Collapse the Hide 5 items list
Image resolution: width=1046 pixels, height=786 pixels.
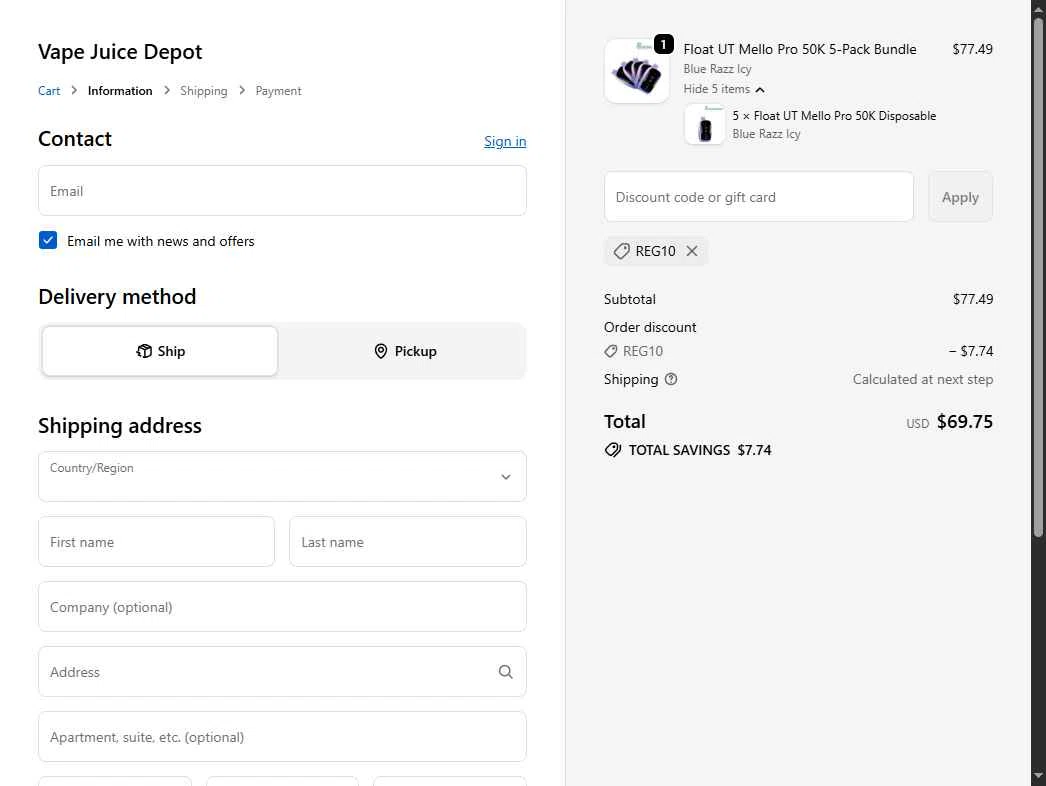[724, 89]
